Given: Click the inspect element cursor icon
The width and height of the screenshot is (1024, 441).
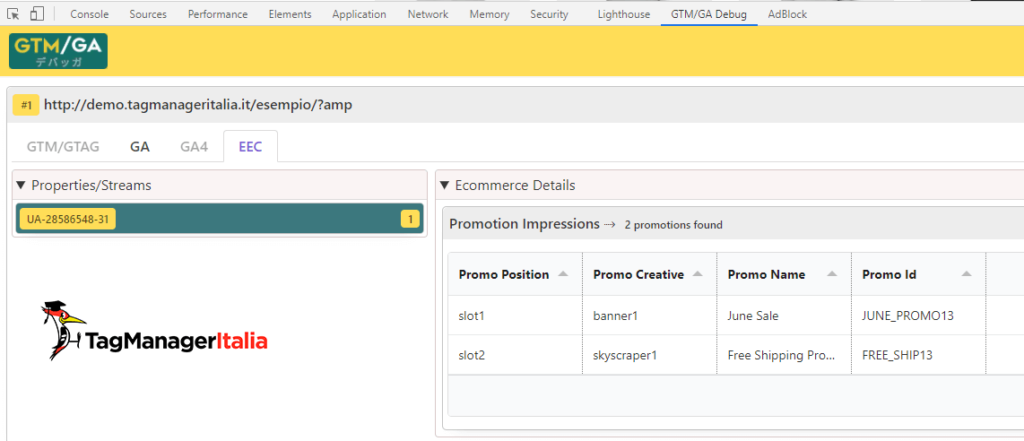Looking at the screenshot, I should tap(14, 14).
